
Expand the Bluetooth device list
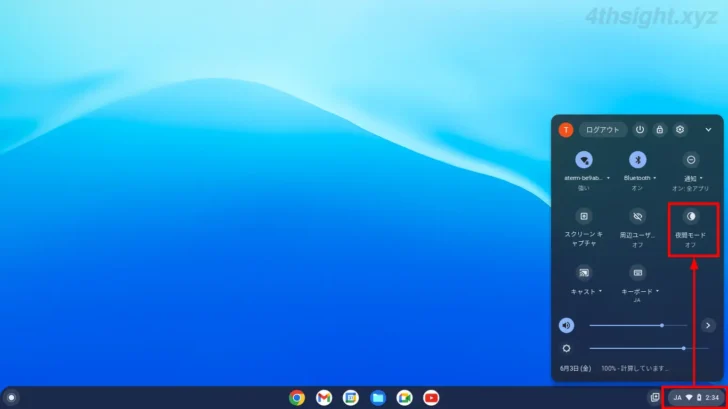tap(640, 178)
